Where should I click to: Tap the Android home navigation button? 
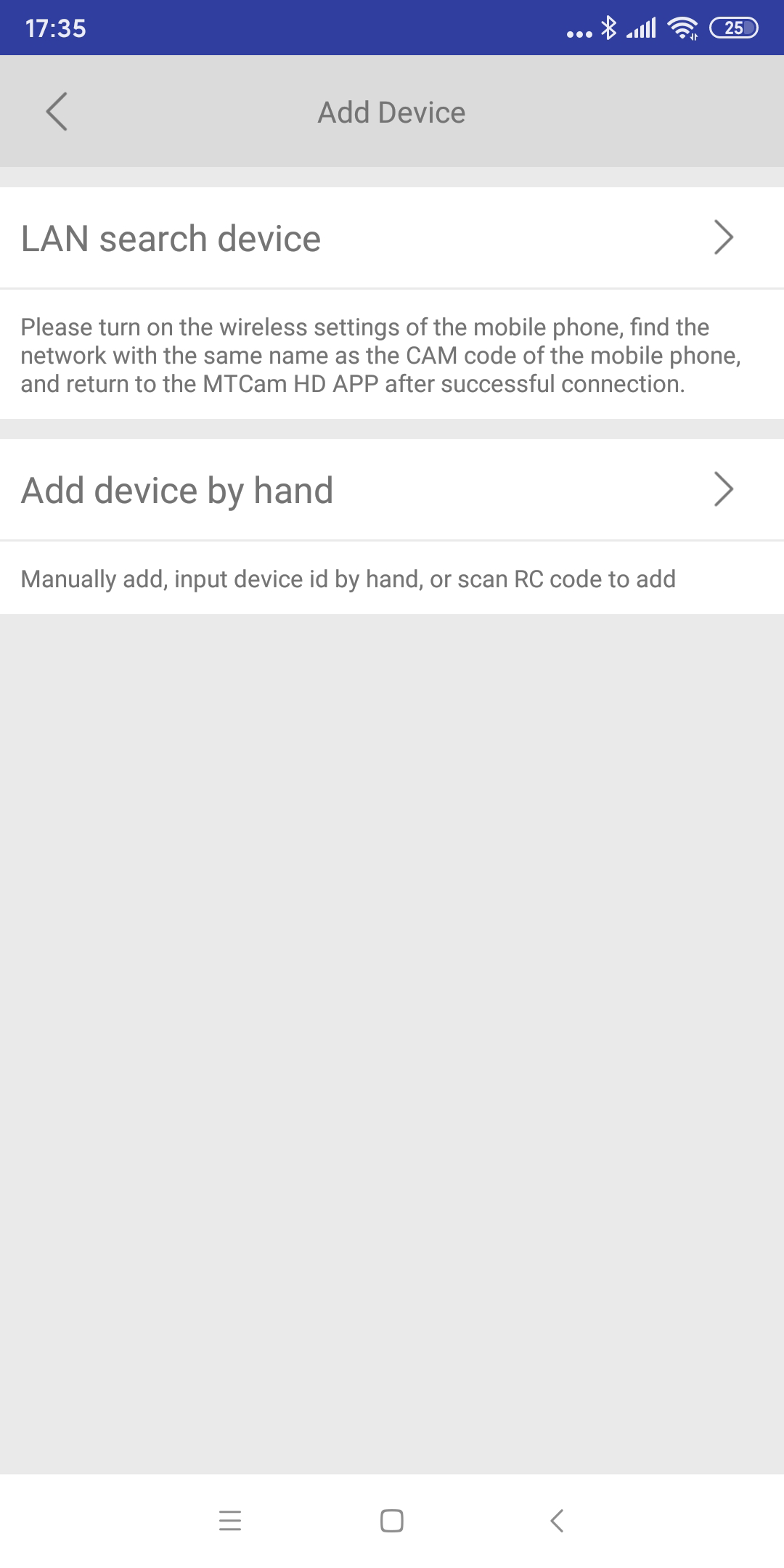[x=392, y=1520]
